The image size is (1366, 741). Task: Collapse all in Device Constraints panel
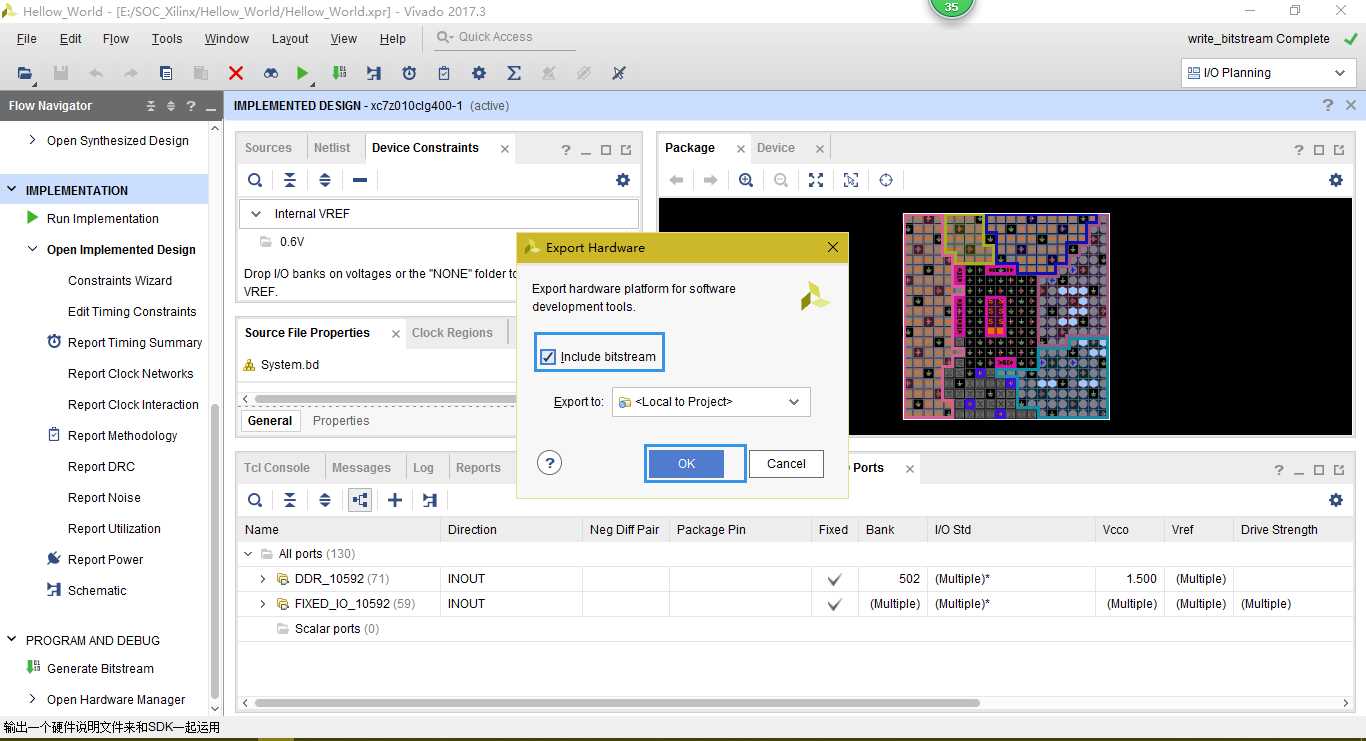pos(290,180)
